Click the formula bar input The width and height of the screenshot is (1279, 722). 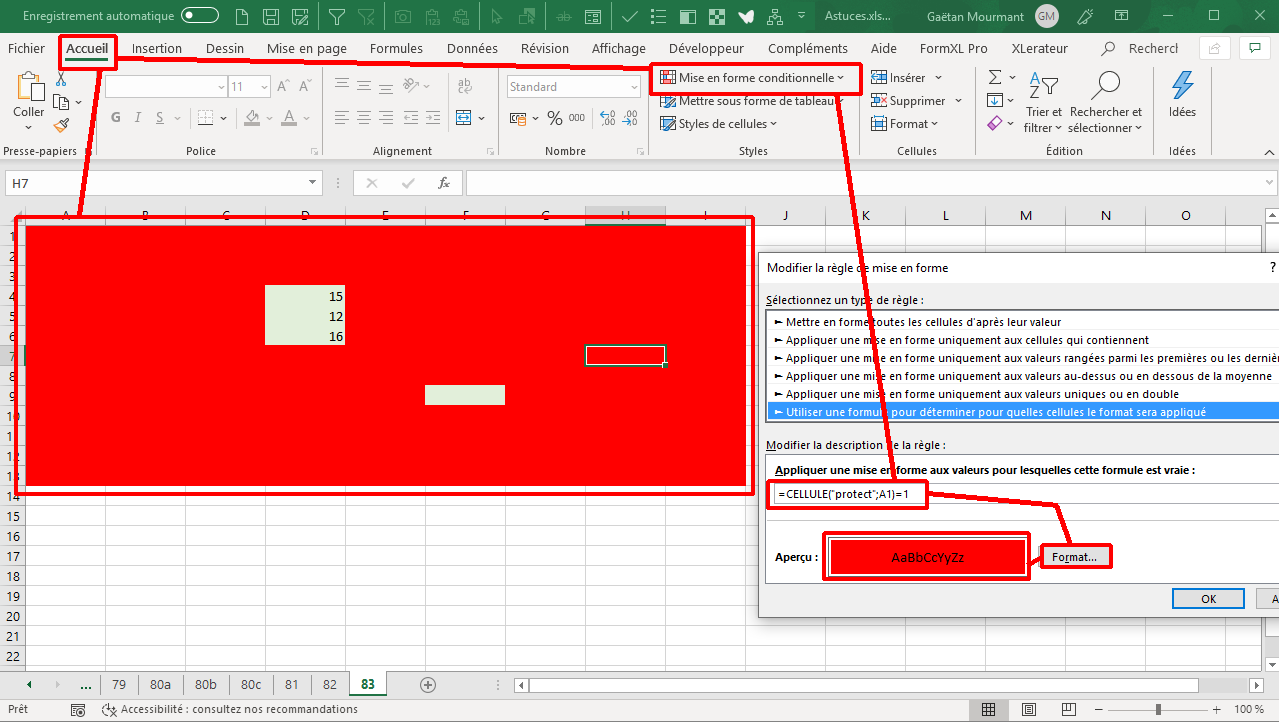pyautogui.click(x=871, y=183)
